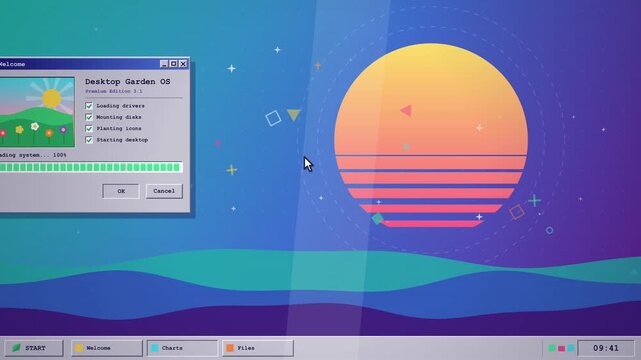Screen dimensions: 641x360
Task: Cancel the Welcome dialog
Action: (x=164, y=191)
